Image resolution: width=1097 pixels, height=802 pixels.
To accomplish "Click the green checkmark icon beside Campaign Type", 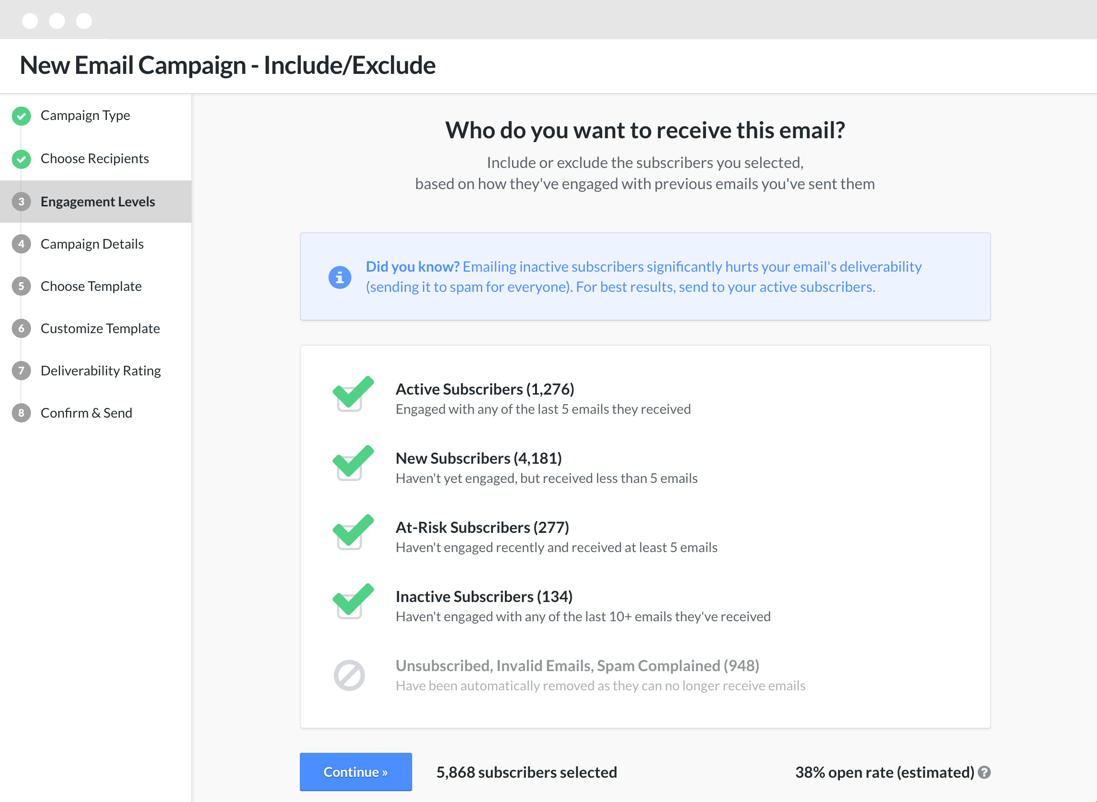I will (22, 116).
